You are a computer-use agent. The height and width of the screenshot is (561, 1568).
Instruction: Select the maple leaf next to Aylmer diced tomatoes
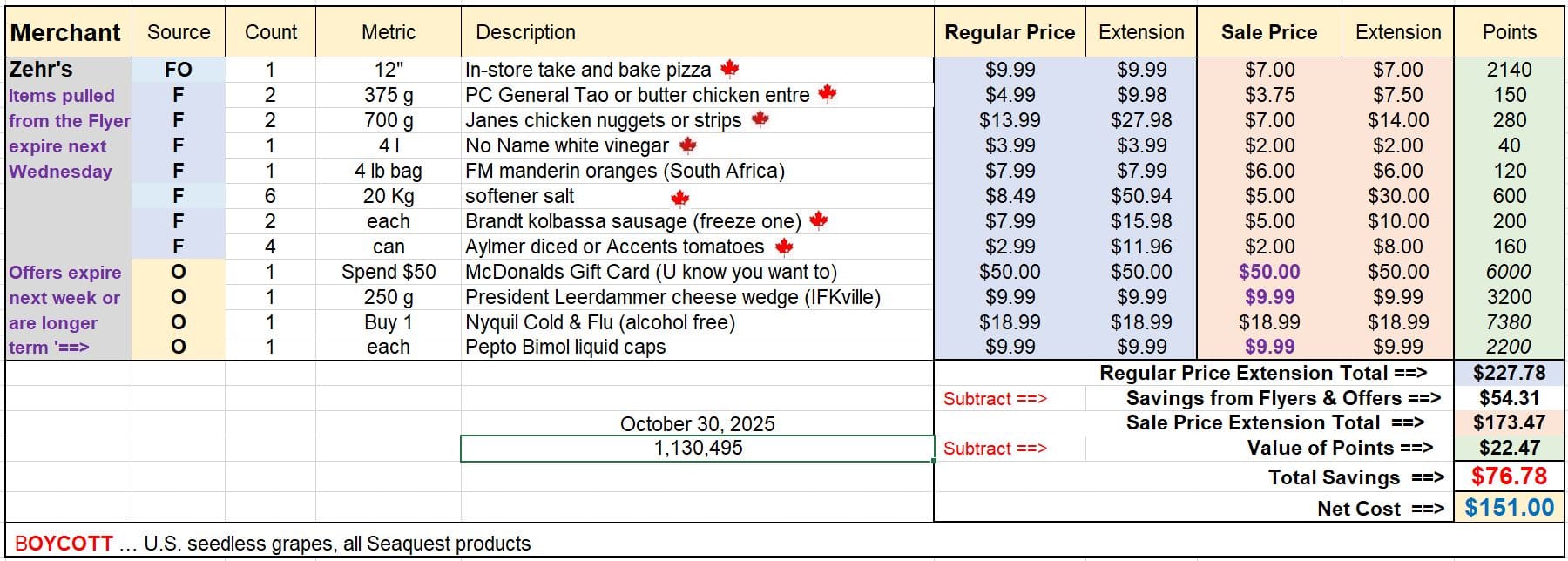tap(784, 247)
